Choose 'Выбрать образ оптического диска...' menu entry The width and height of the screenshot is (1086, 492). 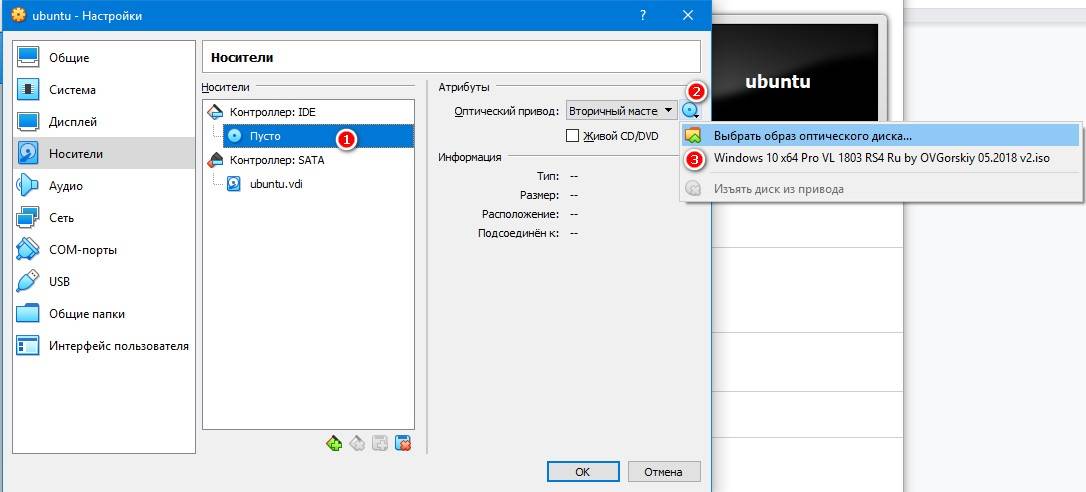812,136
